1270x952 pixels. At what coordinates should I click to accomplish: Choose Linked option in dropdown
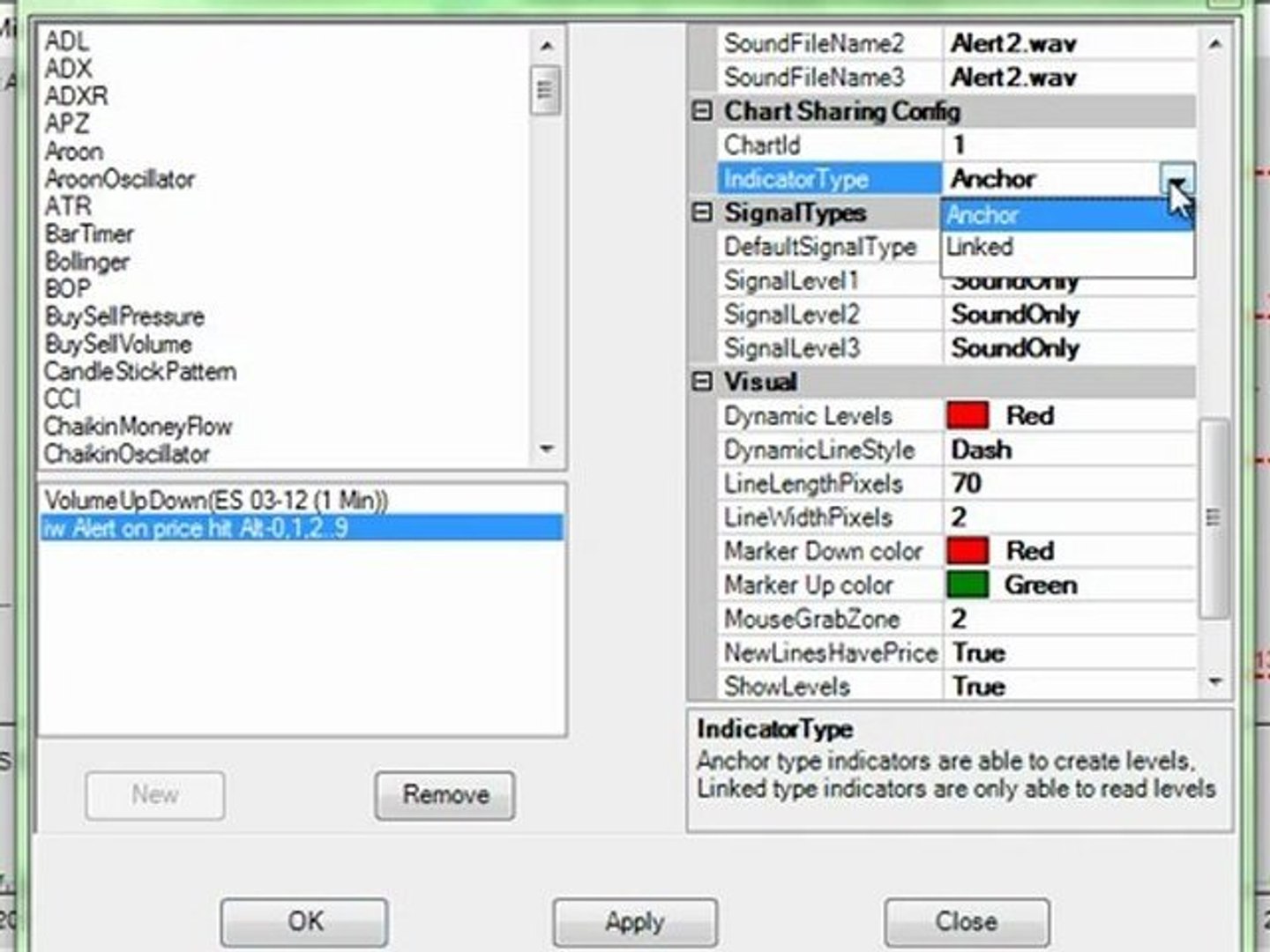[1067, 247]
